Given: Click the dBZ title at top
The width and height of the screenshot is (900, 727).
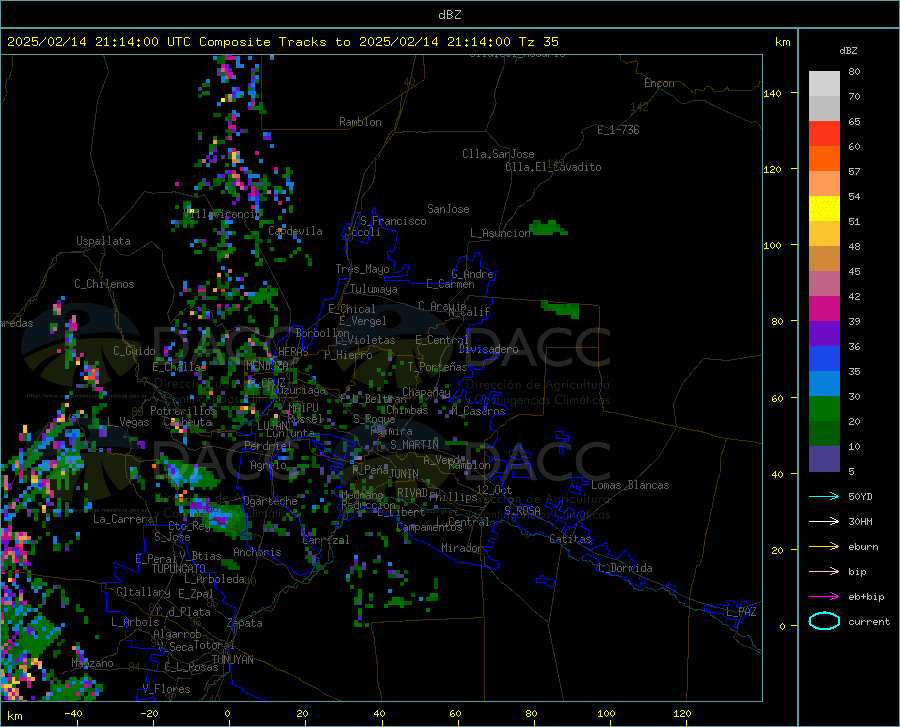Looking at the screenshot, I should pyautogui.click(x=449, y=15).
